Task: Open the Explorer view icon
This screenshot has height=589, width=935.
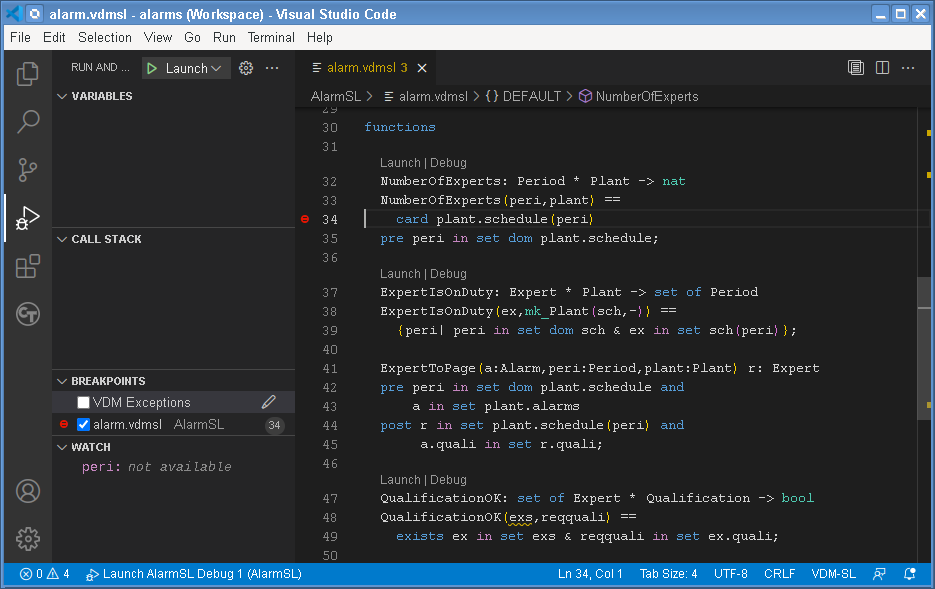Action: point(27,72)
